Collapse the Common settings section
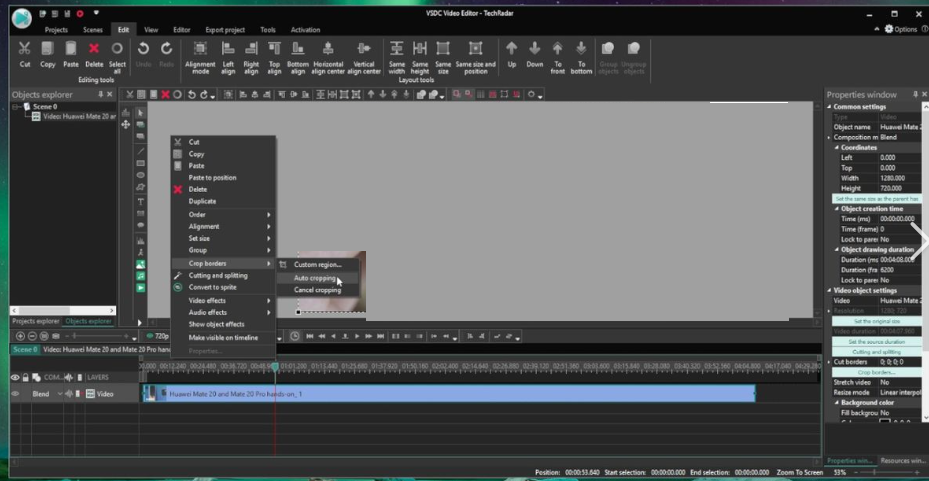Image resolution: width=929 pixels, height=481 pixels. [829, 107]
